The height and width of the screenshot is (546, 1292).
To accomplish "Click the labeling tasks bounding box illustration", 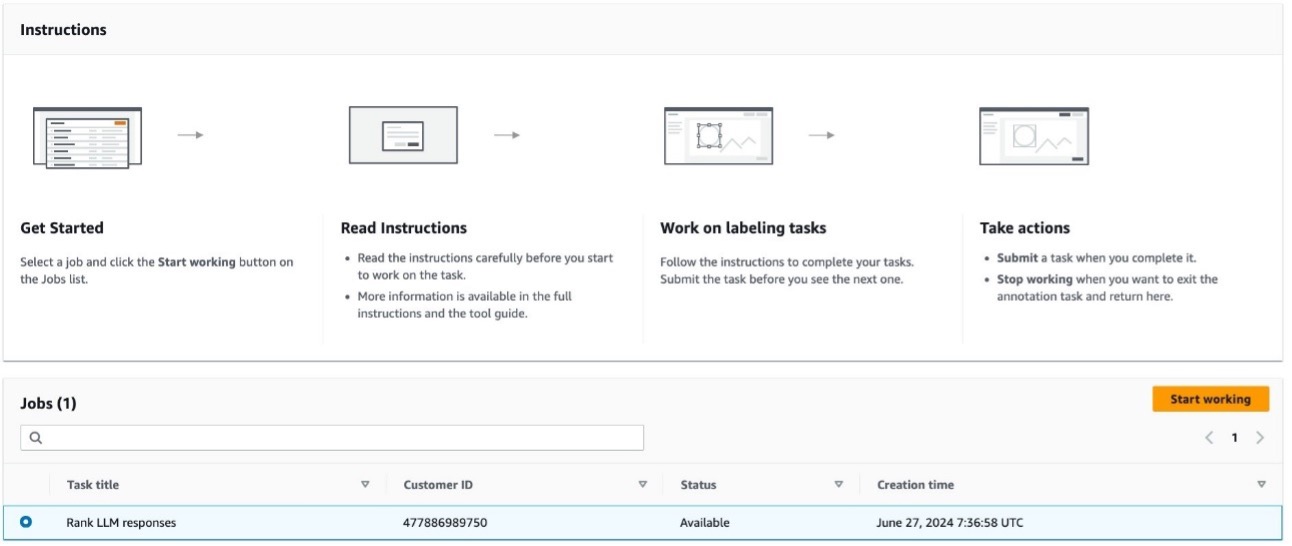I will click(x=719, y=135).
